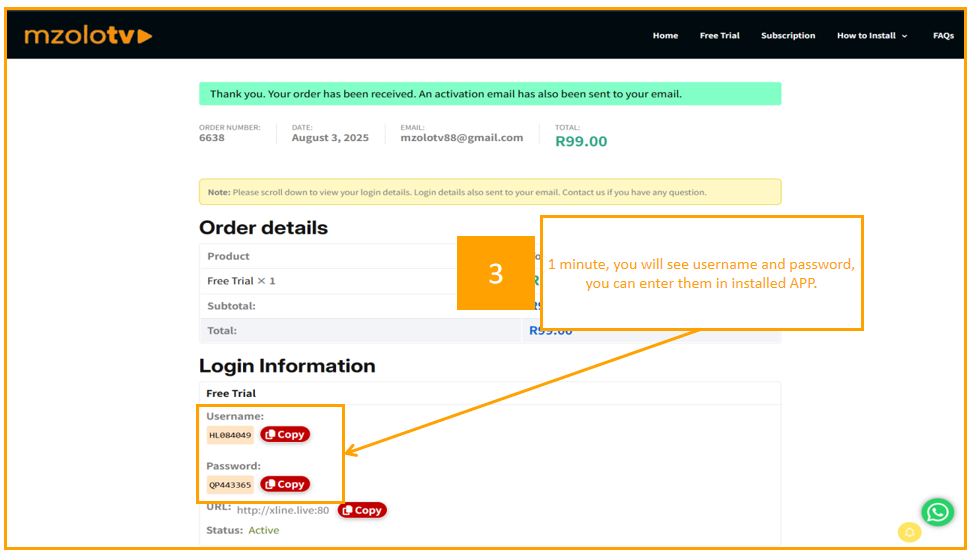Click the yellow Note banner
This screenshot has height=557, width=971.
[x=489, y=192]
